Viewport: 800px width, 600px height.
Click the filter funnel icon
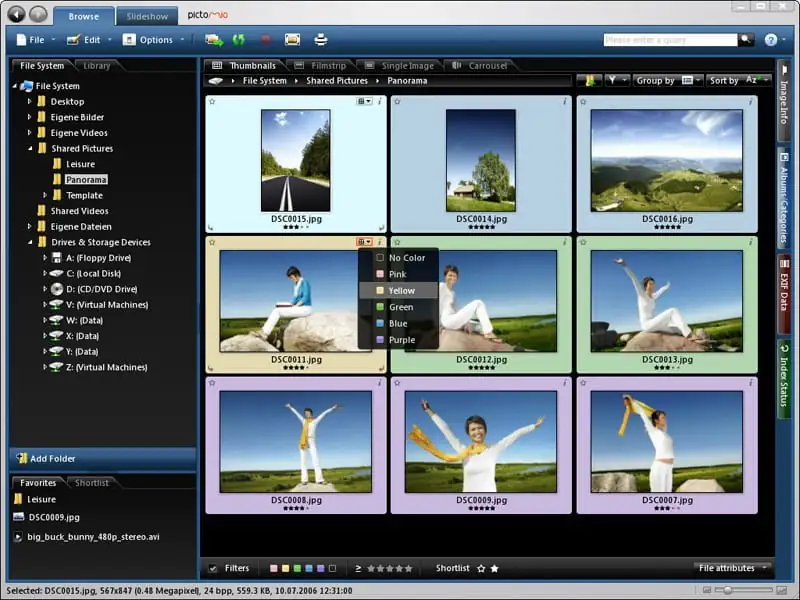pyautogui.click(x=612, y=80)
